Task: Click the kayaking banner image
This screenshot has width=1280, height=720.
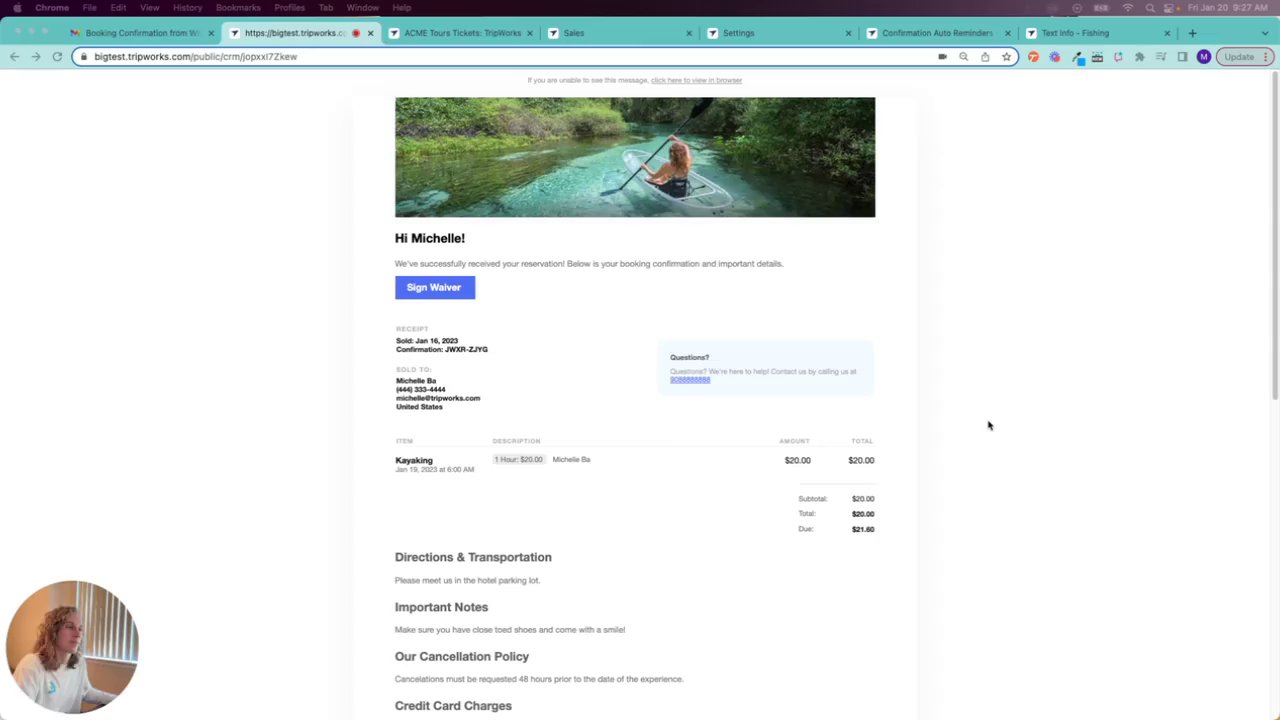Action: [635, 157]
